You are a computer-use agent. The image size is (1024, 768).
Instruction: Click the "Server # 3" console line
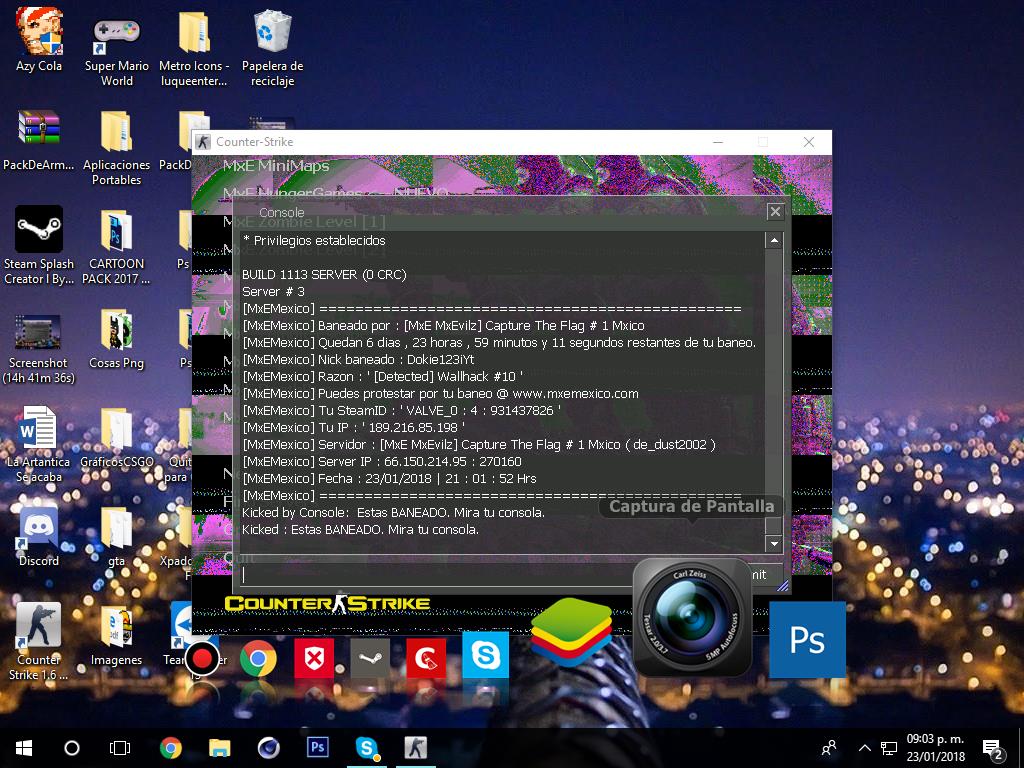point(273,291)
